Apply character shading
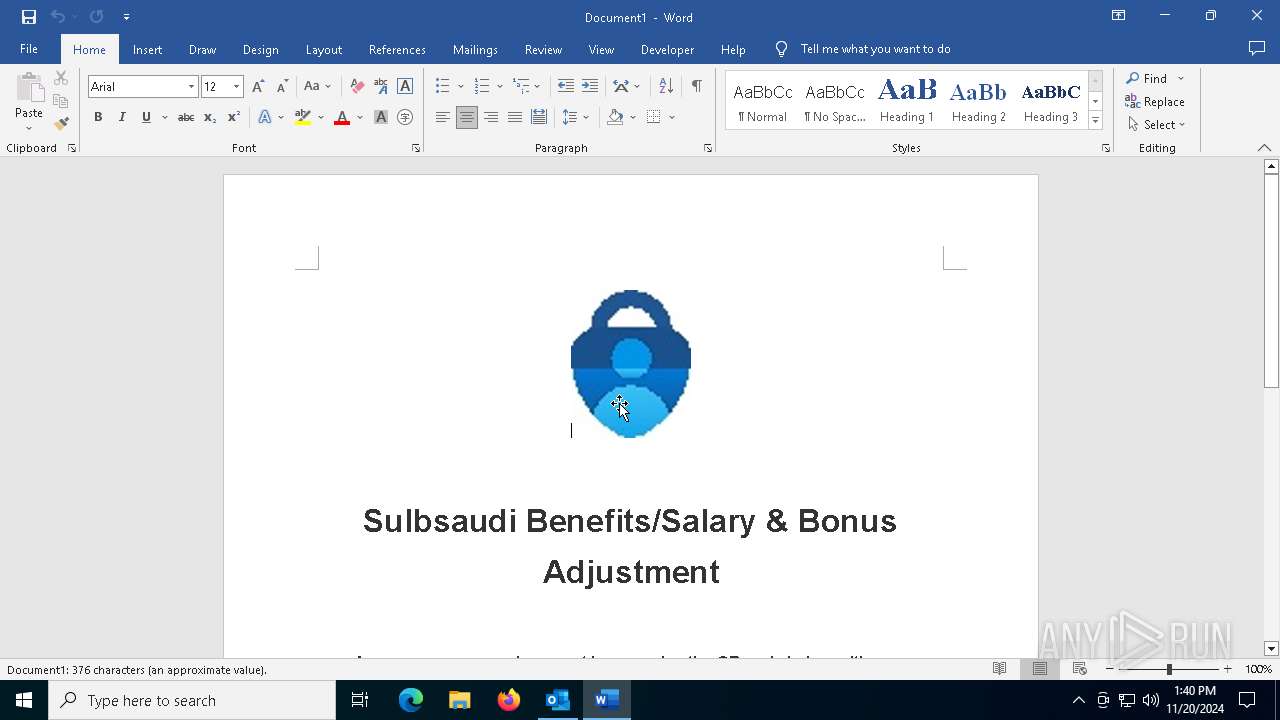The height and width of the screenshot is (720, 1280). tap(381, 117)
